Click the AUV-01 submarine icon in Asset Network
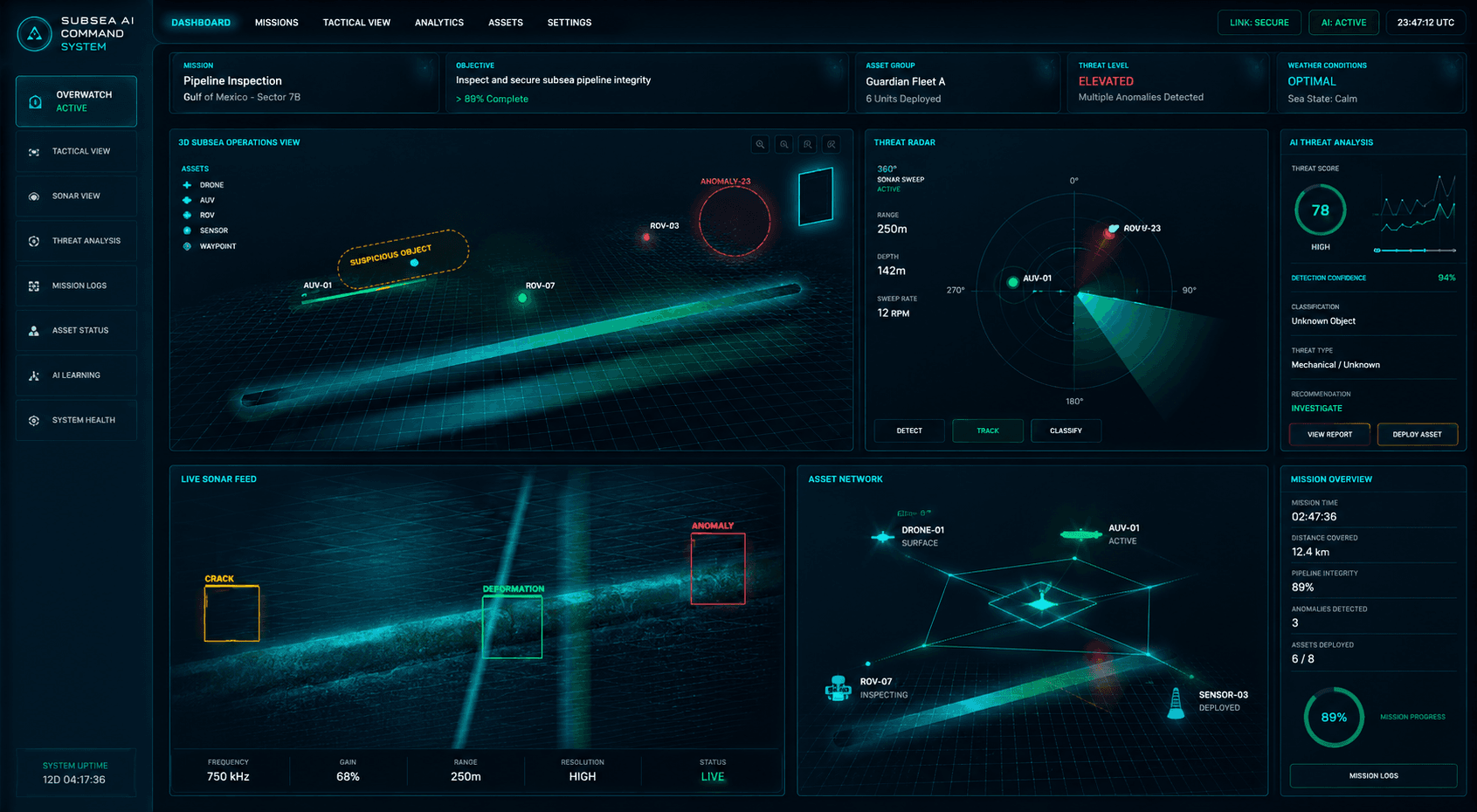The width and height of the screenshot is (1477, 812). [1081, 534]
